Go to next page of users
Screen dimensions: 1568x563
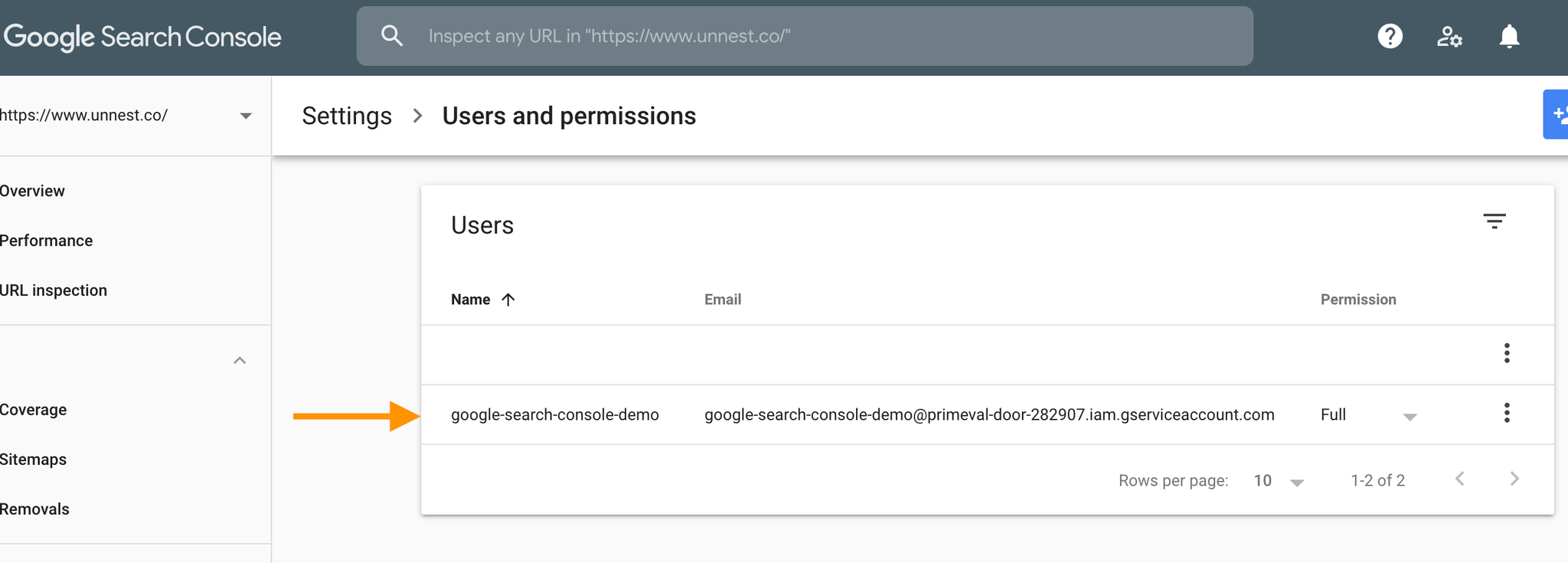[1514, 479]
